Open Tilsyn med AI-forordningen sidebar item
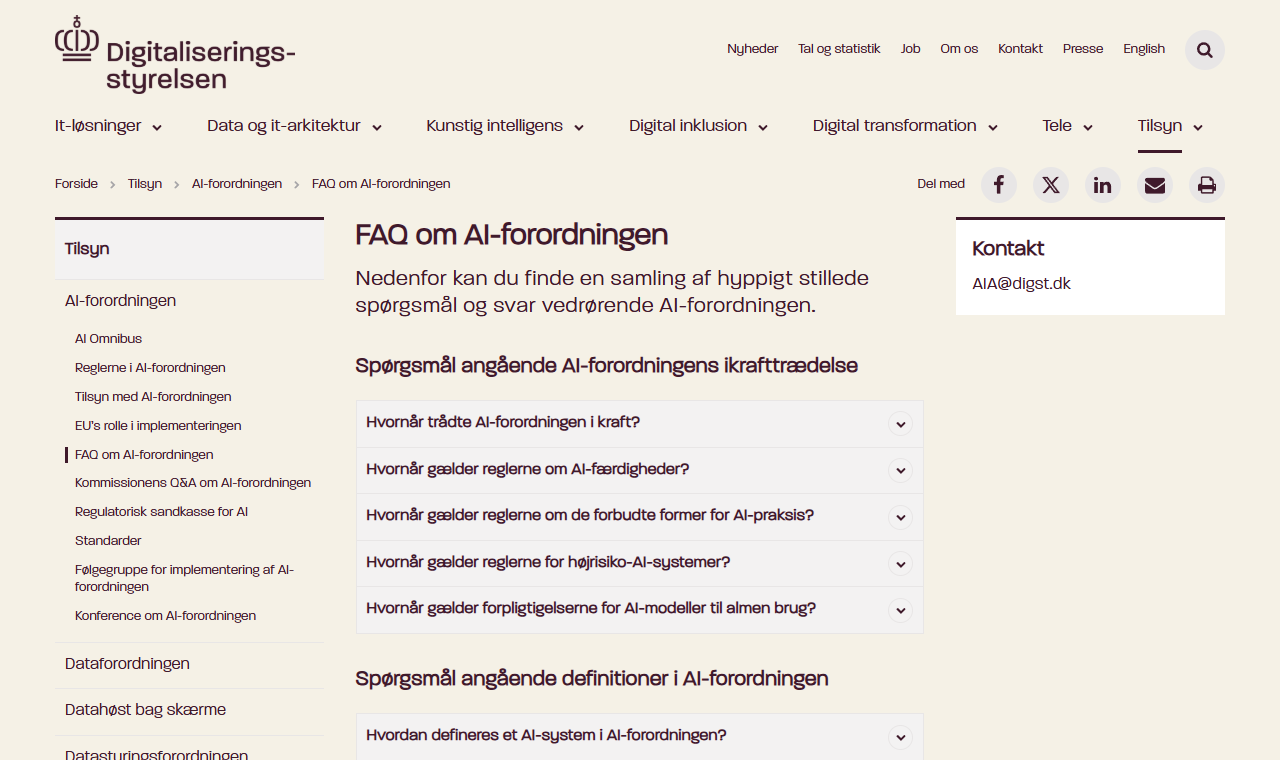Image resolution: width=1280 pixels, height=760 pixels. (153, 397)
